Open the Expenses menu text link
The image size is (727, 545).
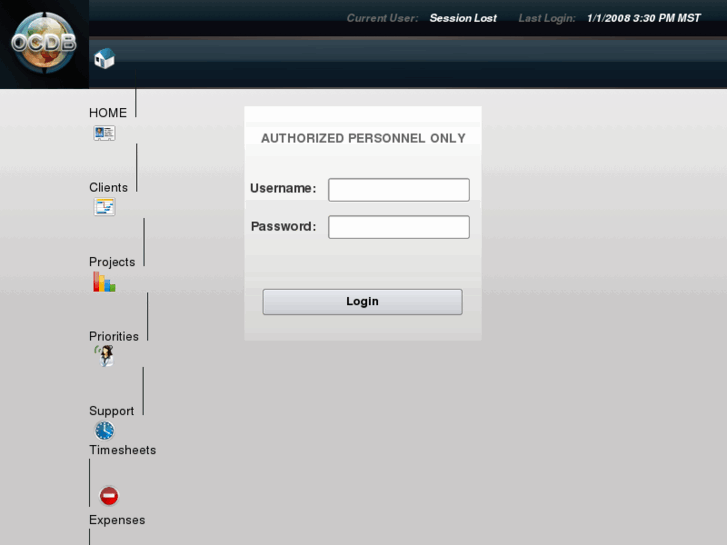tap(117, 520)
